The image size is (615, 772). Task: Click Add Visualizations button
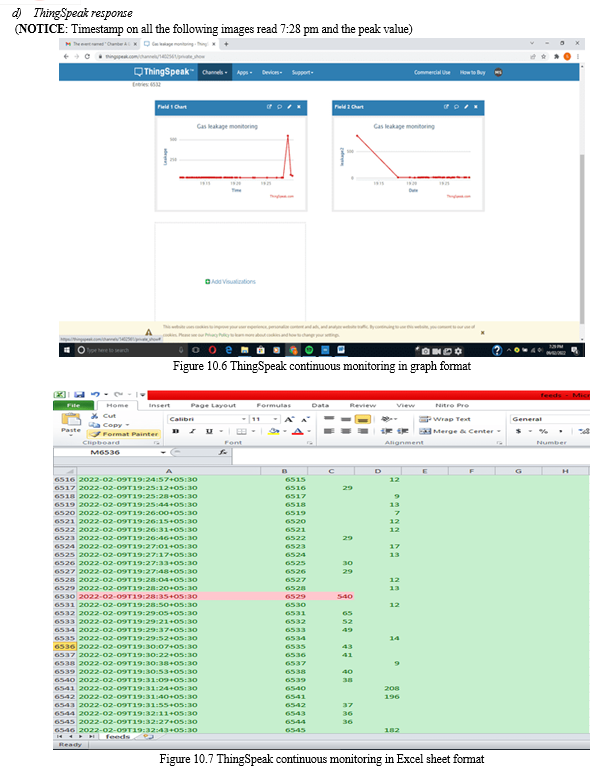230,282
